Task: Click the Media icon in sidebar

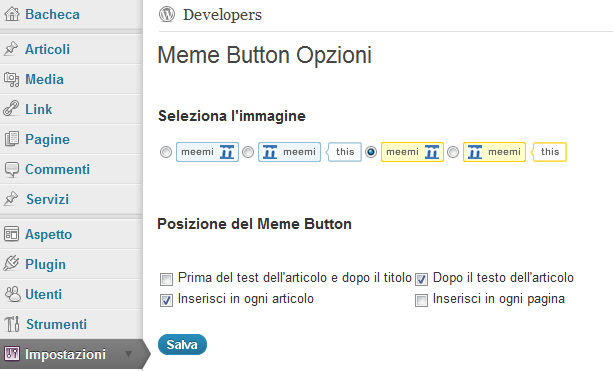Action: pos(12,79)
